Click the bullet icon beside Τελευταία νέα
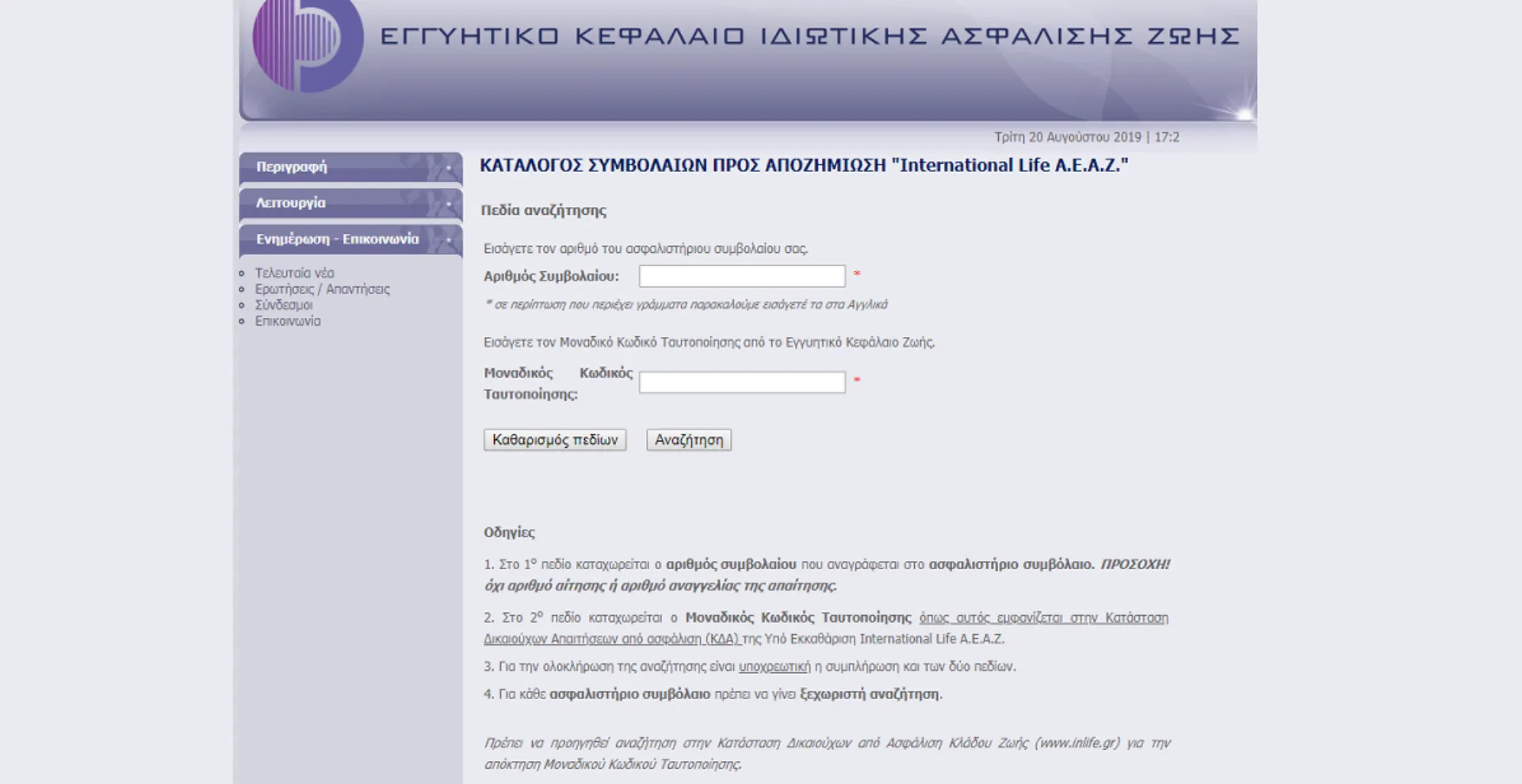Screen dimensions: 1522x784 [x=242, y=273]
